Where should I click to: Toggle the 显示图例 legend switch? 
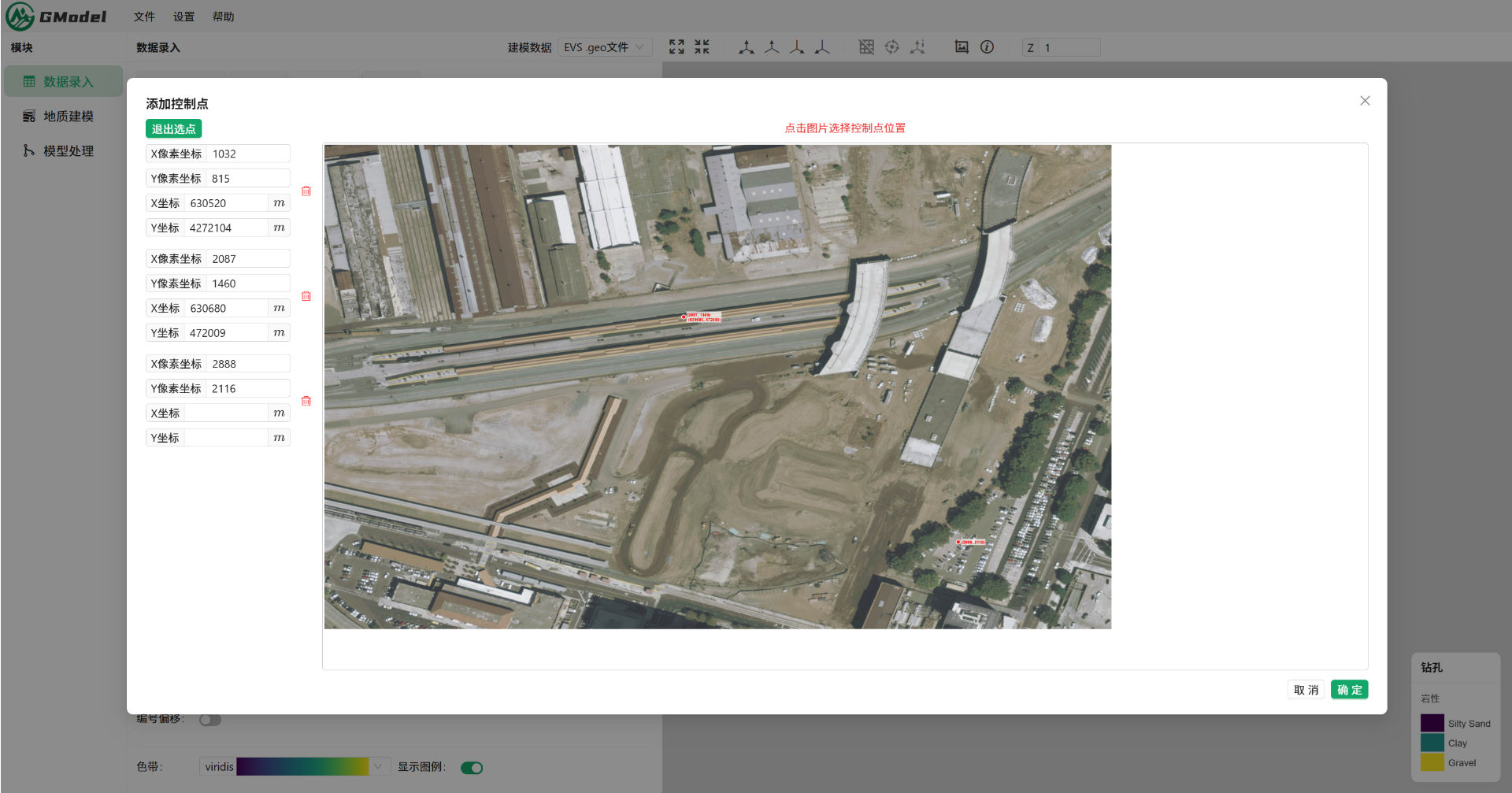point(472,768)
